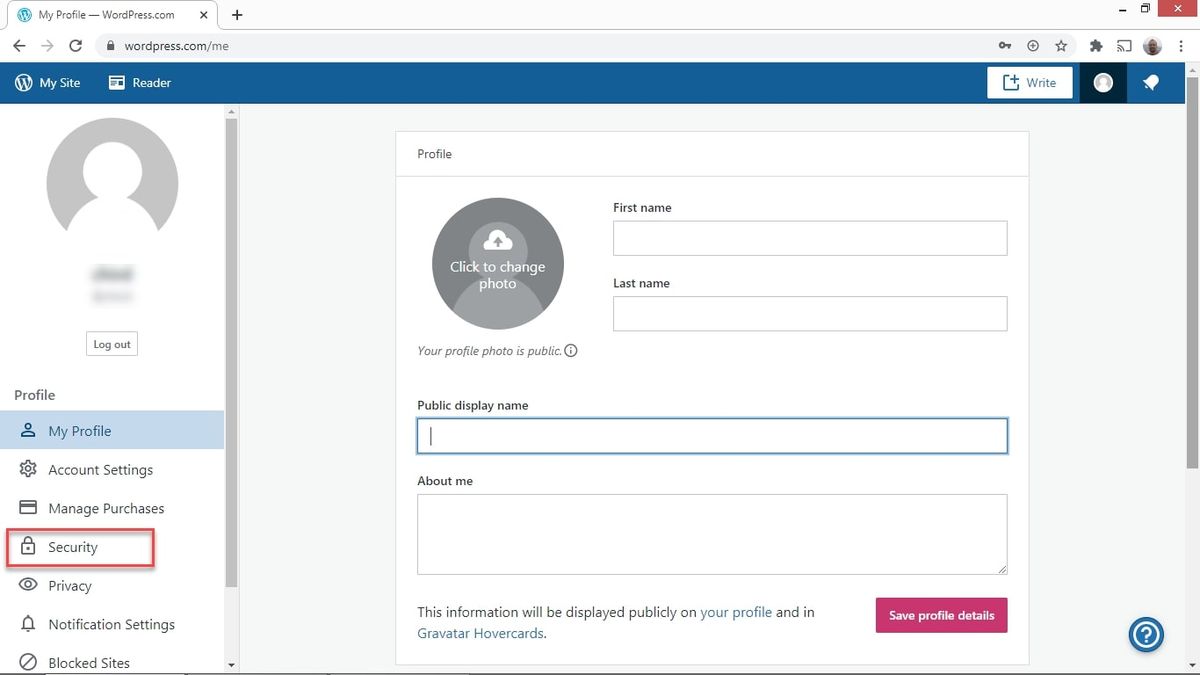Screen dimensions: 1200x675
Task: Open Account Settings via the gear icon
Action: click(x=27, y=469)
